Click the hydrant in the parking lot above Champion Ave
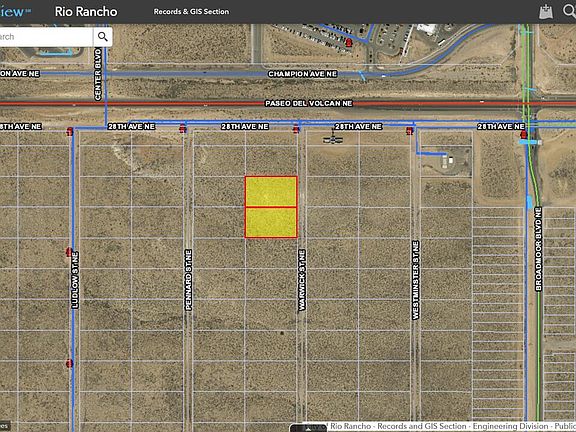Viewport: 576px width, 432px height. pos(349,43)
